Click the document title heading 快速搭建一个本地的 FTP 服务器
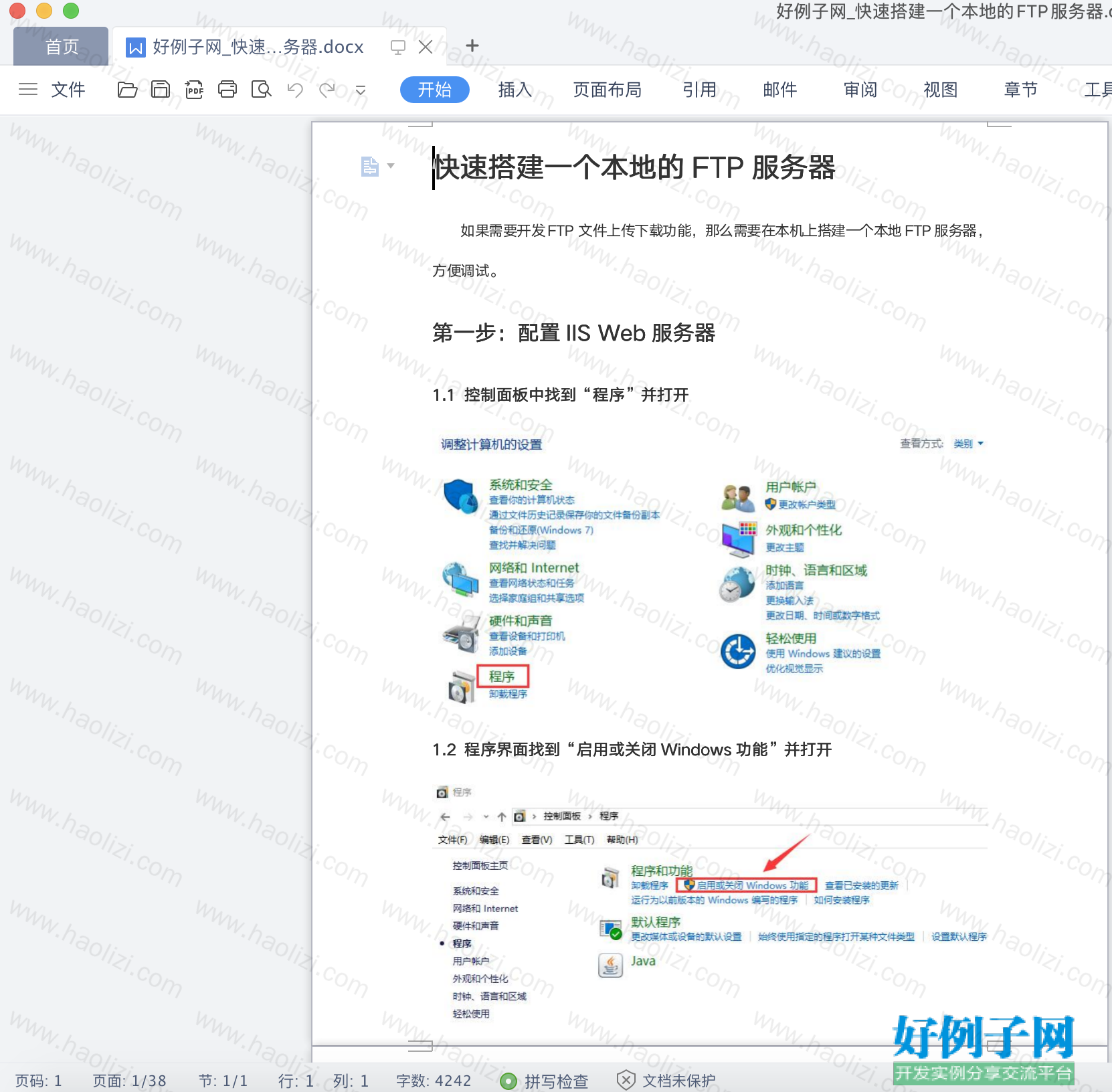The height and width of the screenshot is (1092, 1112). [x=634, y=167]
